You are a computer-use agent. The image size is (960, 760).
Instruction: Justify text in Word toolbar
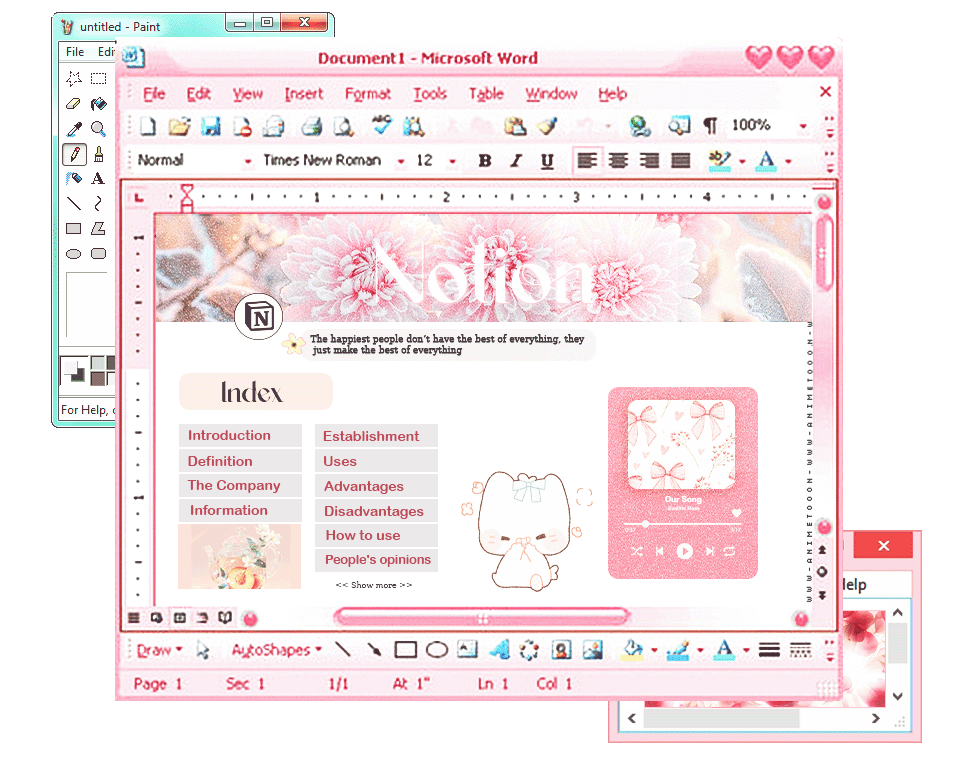click(x=681, y=160)
